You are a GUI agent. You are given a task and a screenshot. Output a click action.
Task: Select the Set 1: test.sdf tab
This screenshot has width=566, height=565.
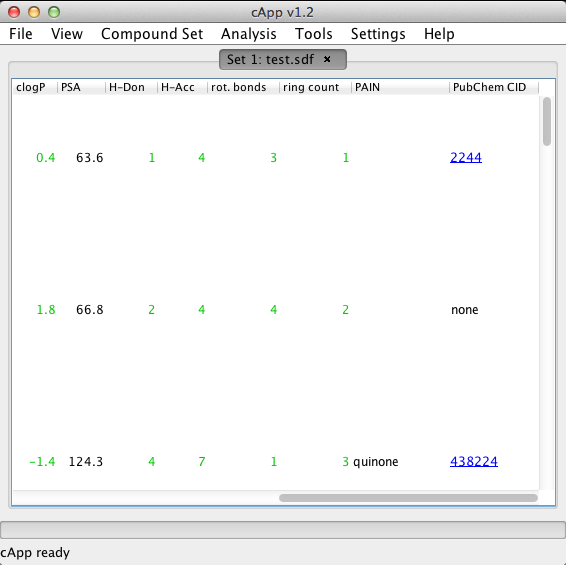270,59
